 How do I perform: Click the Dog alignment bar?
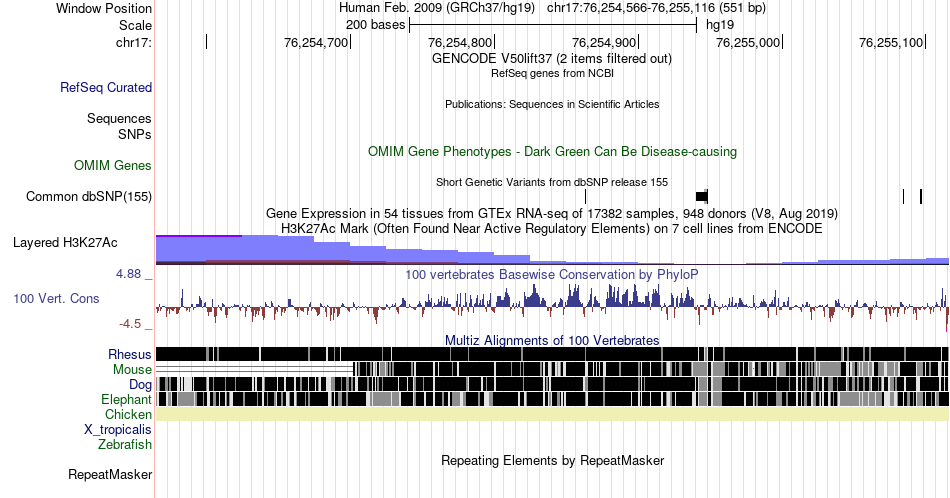pos(552,384)
